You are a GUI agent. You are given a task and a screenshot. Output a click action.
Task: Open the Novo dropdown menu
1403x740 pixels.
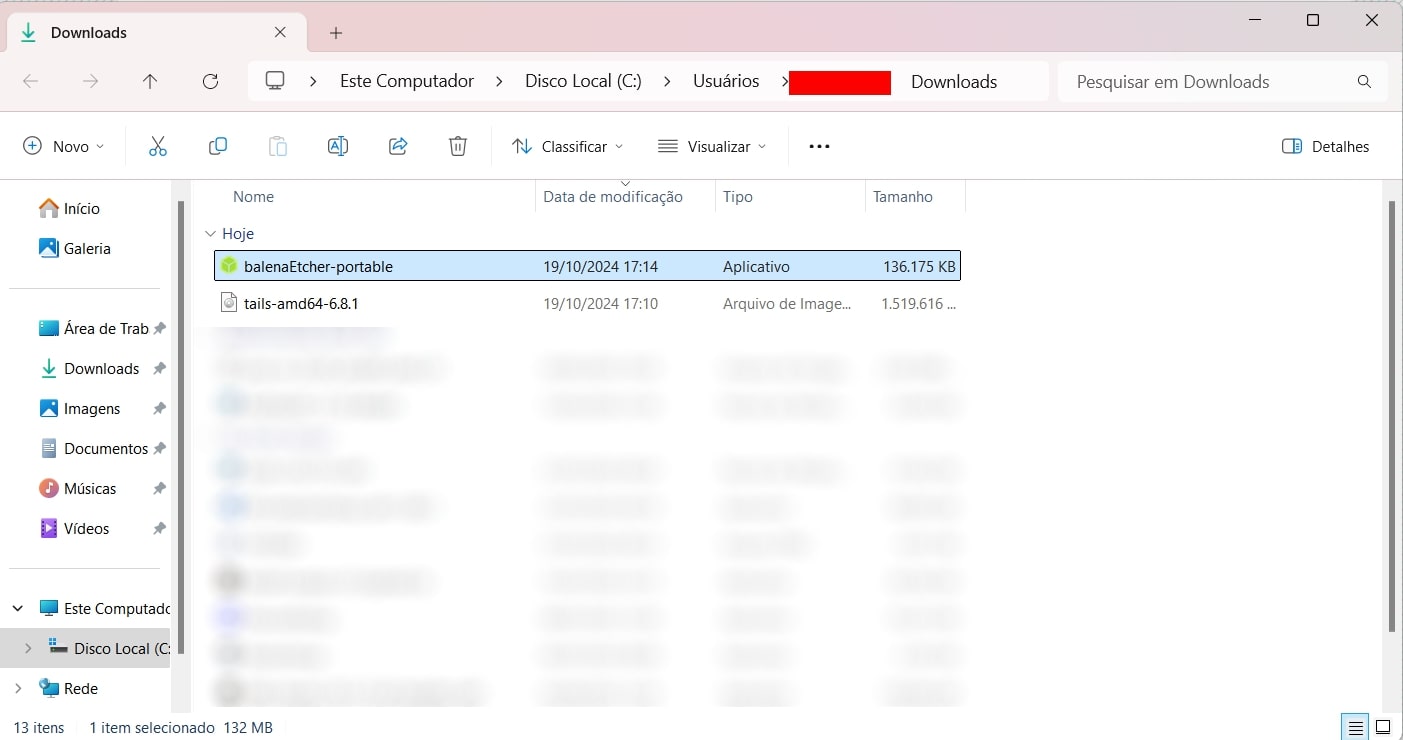point(64,146)
